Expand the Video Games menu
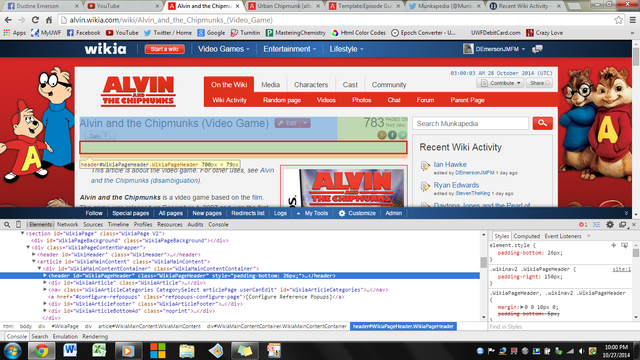The width and height of the screenshot is (640, 360). pyautogui.click(x=223, y=49)
